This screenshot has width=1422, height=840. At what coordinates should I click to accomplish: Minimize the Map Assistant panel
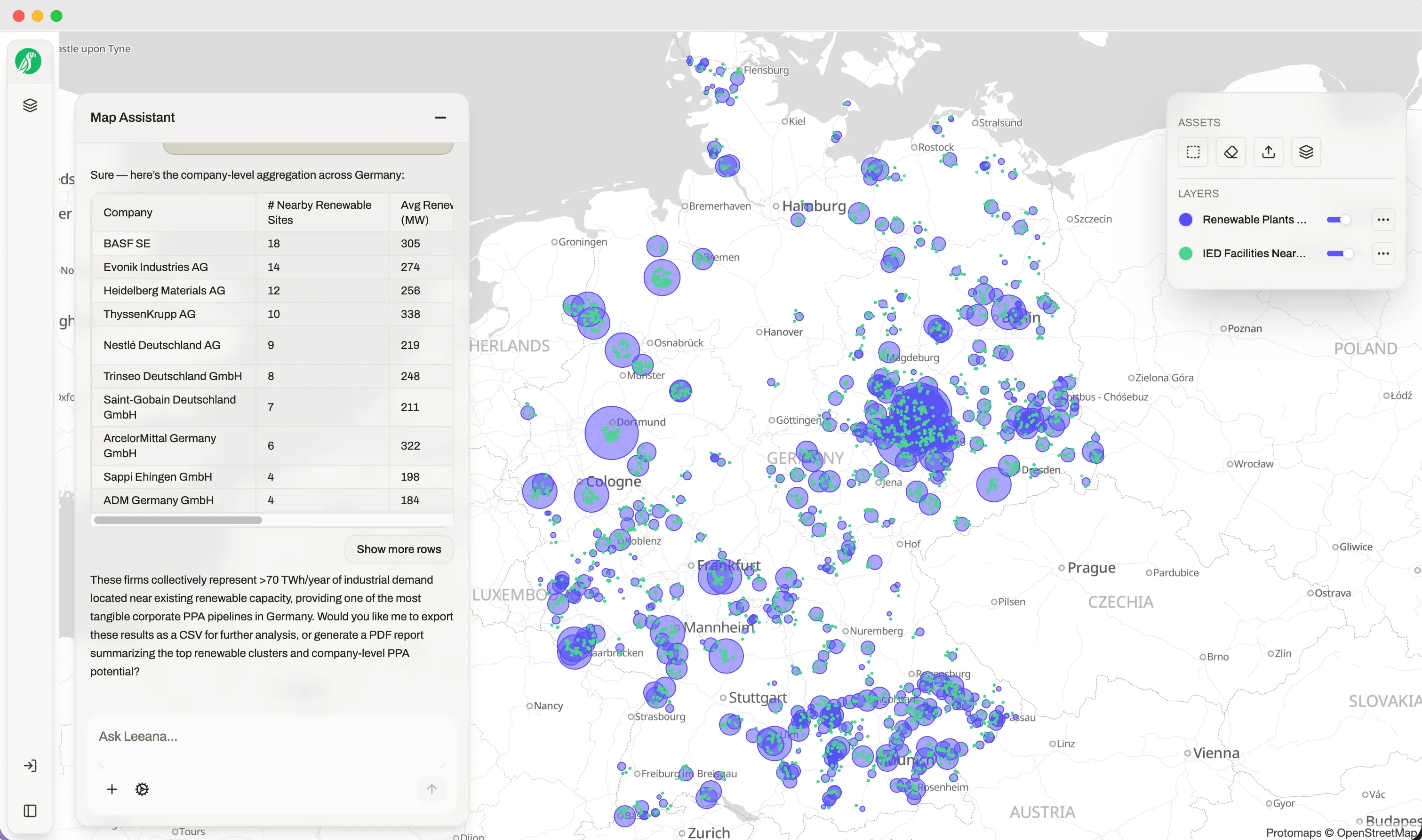point(440,118)
